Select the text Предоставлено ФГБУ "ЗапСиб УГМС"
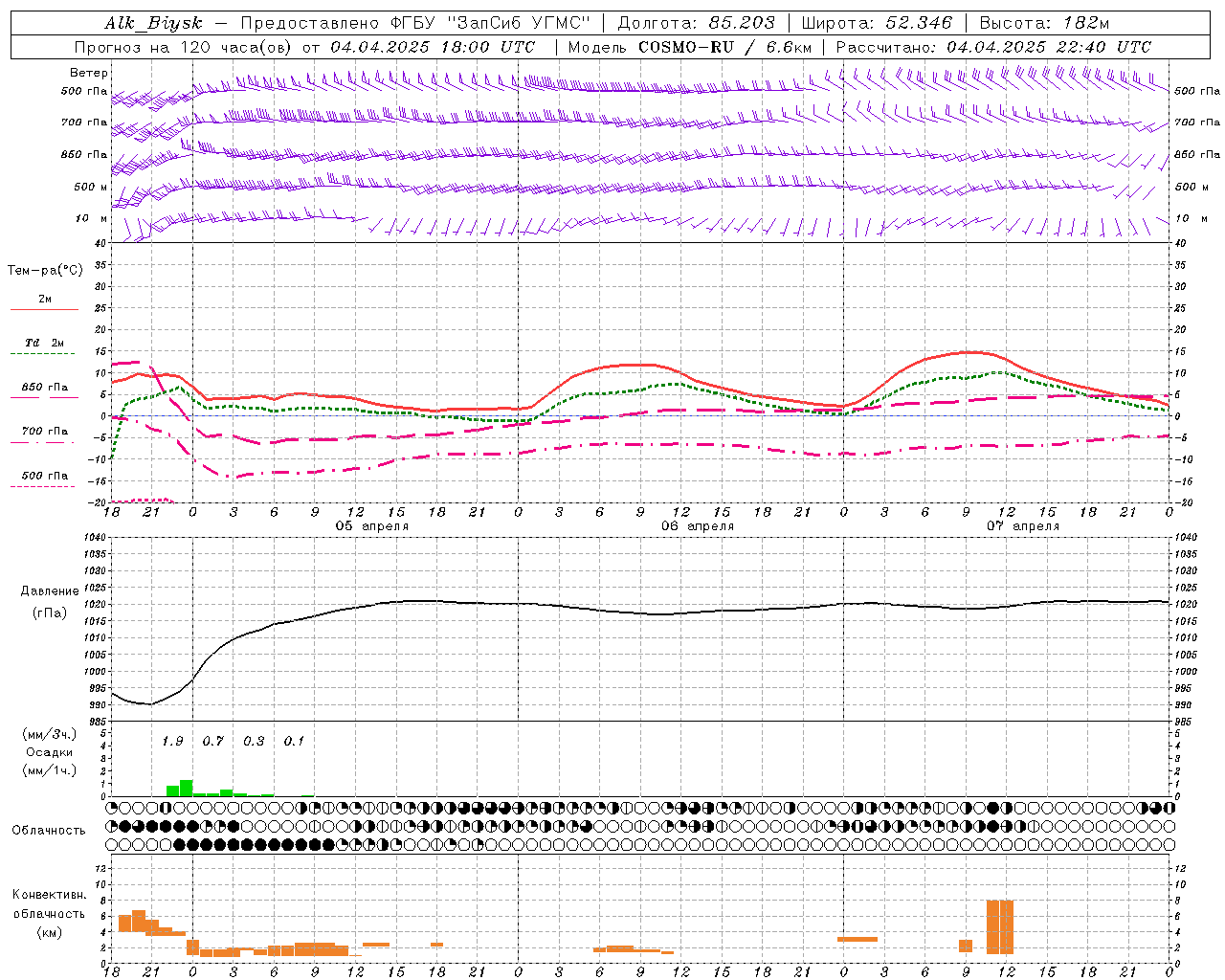 pyautogui.click(x=415, y=23)
